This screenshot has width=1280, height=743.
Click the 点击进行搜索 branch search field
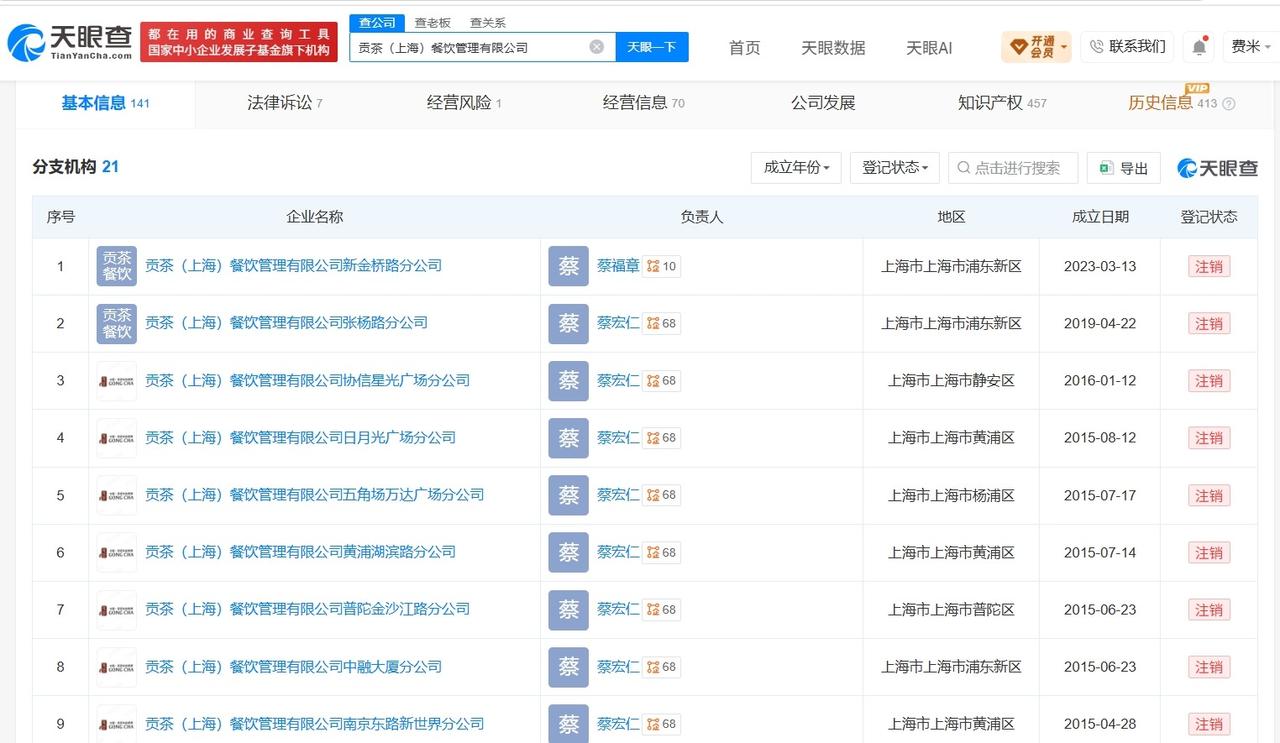1013,168
